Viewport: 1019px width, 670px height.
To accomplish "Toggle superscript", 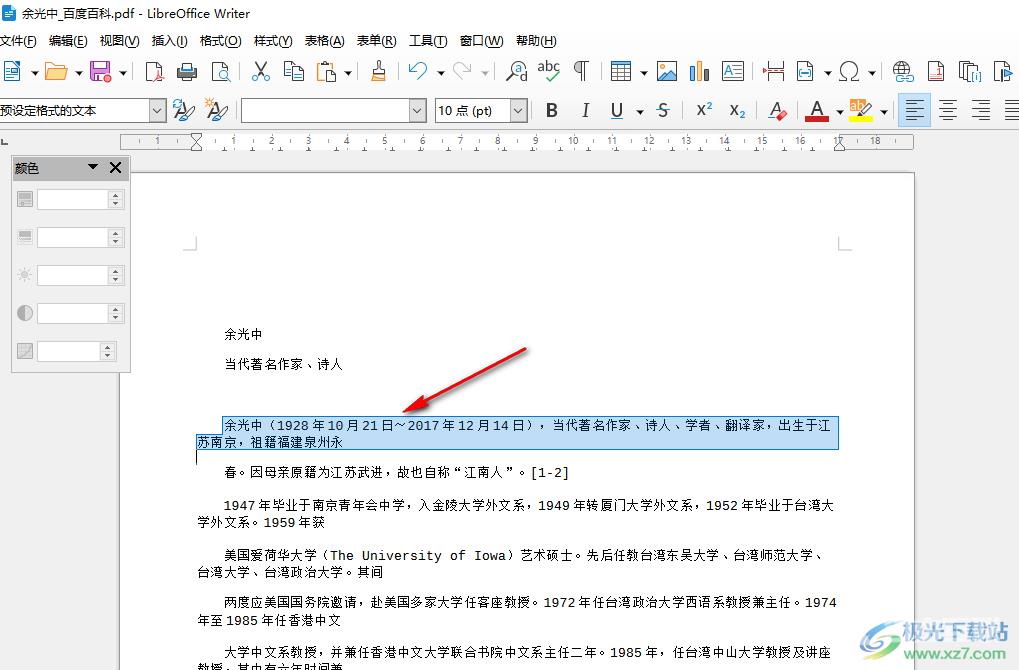I will click(x=704, y=110).
